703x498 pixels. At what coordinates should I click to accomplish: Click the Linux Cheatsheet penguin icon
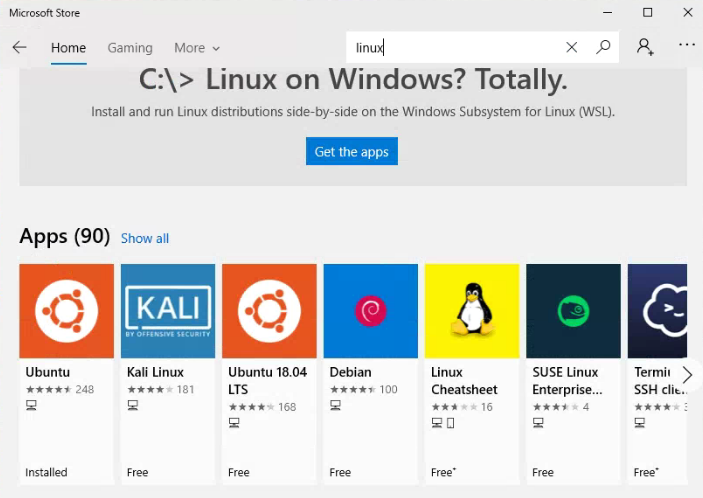click(x=472, y=311)
